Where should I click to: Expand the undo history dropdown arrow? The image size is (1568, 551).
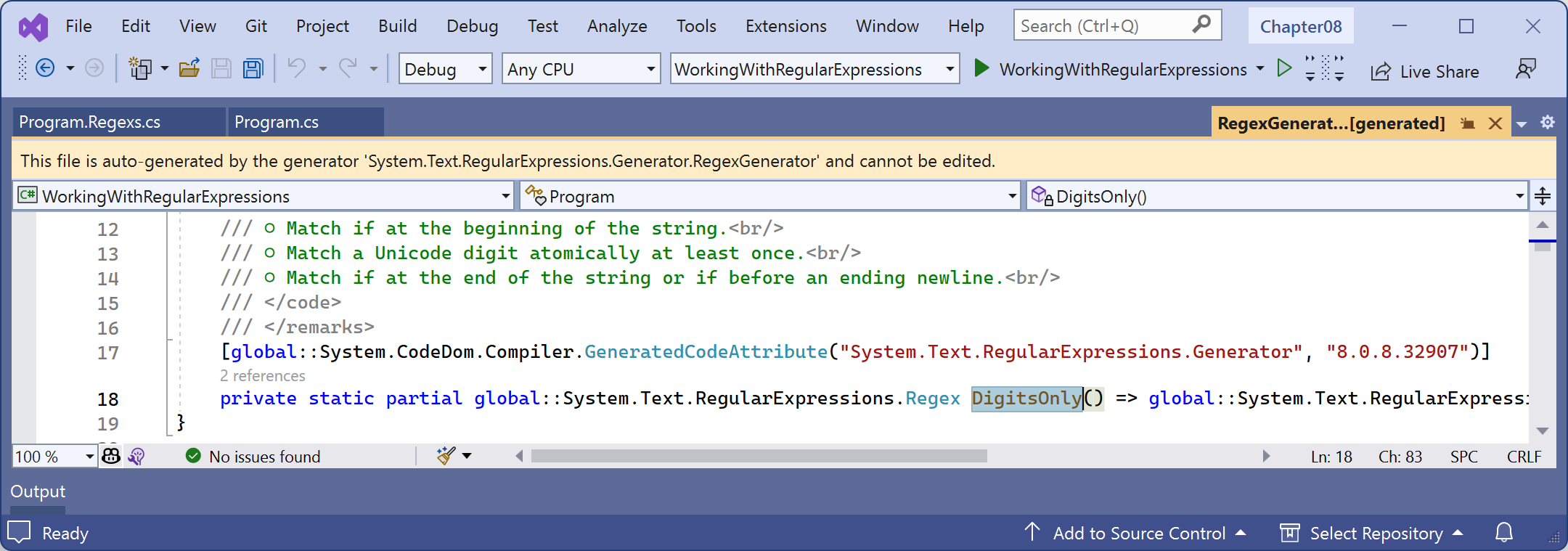click(x=322, y=69)
